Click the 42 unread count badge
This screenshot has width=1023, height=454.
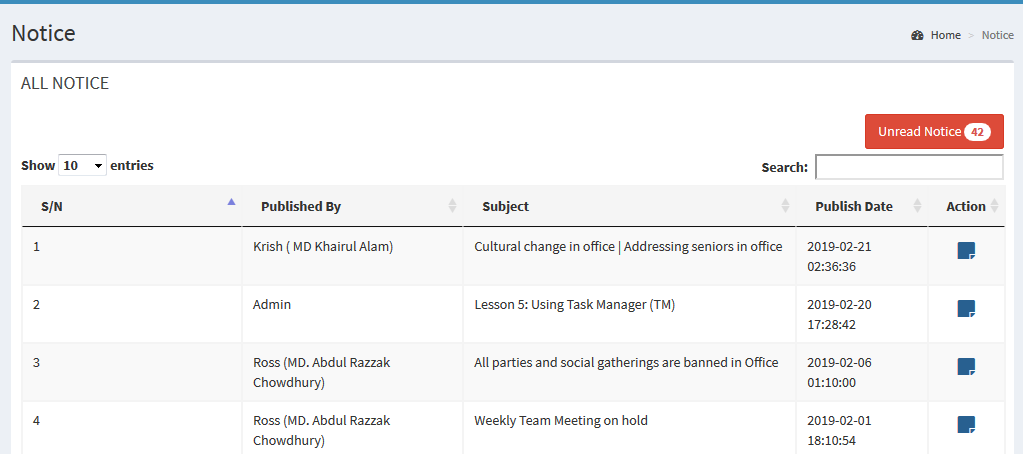pos(977,132)
